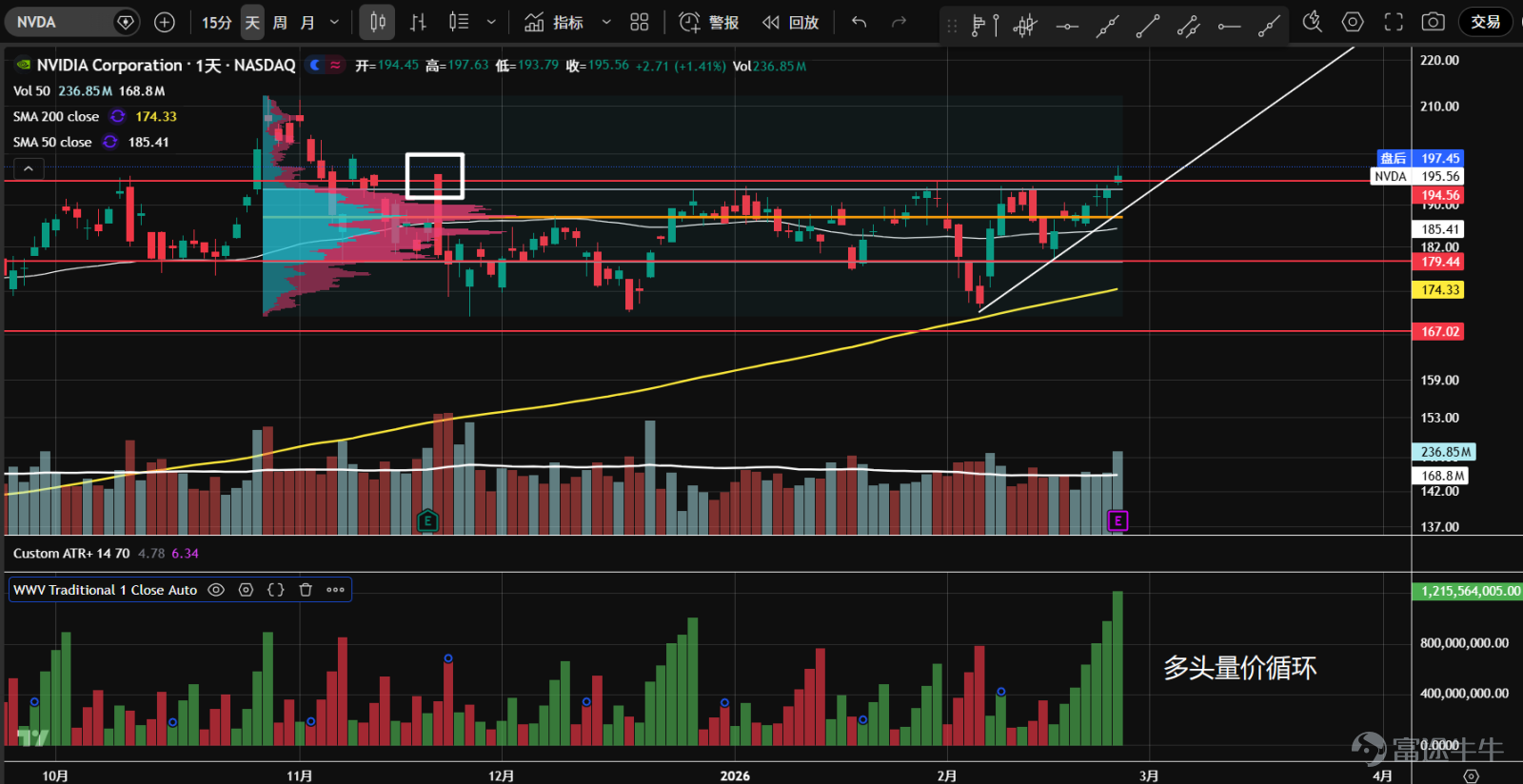Click the NVDA 195.56 price label
1523x784 pixels.
(1417, 176)
